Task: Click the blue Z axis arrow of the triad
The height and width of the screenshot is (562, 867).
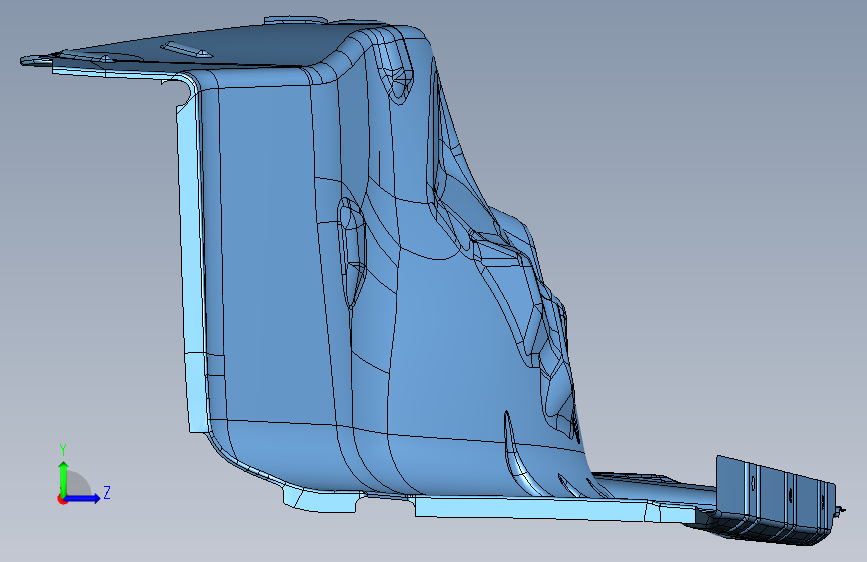Action: 83,498
